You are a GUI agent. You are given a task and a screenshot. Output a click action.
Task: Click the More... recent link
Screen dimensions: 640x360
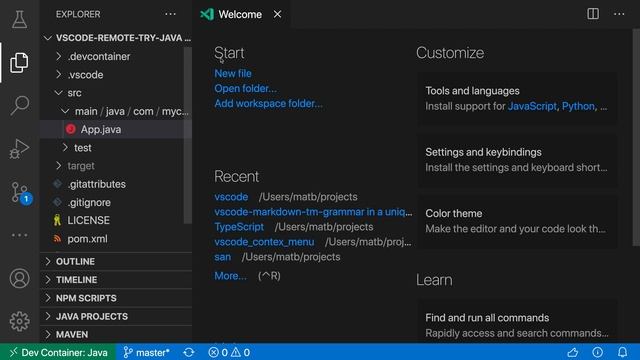230,276
